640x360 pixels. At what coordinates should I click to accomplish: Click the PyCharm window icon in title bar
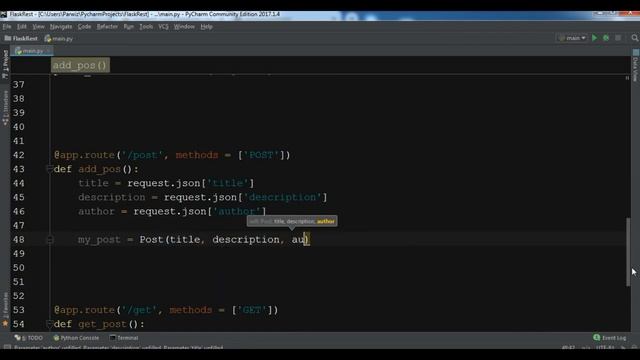point(4,14)
